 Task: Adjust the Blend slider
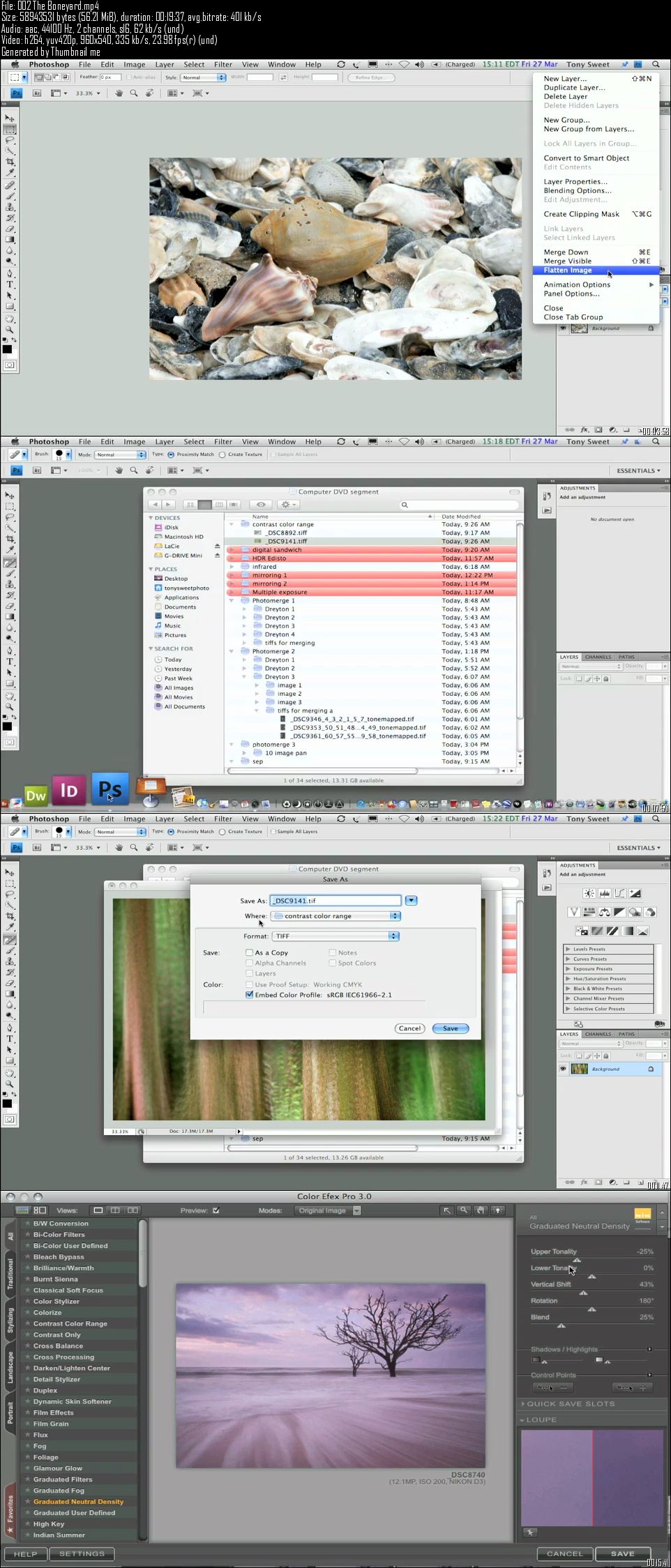[x=561, y=1325]
